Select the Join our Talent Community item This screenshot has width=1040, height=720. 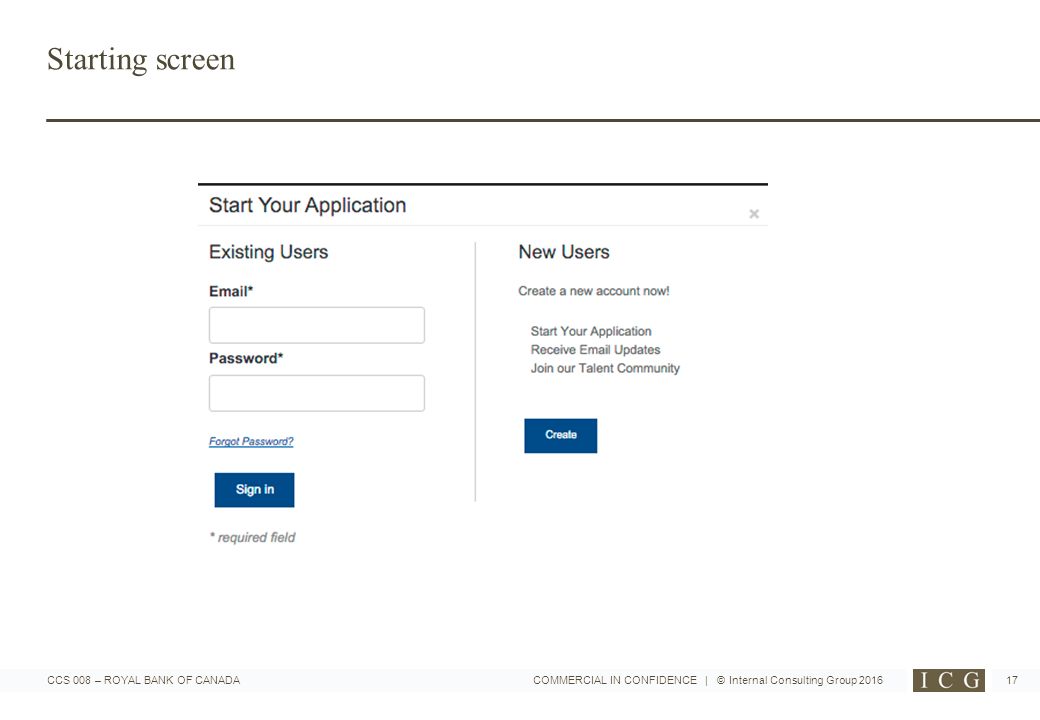click(x=605, y=368)
